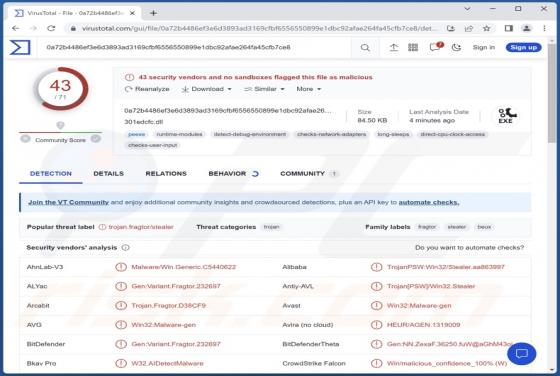The image size is (560, 376).
Task: Open a new browser tab
Action: [154, 13]
